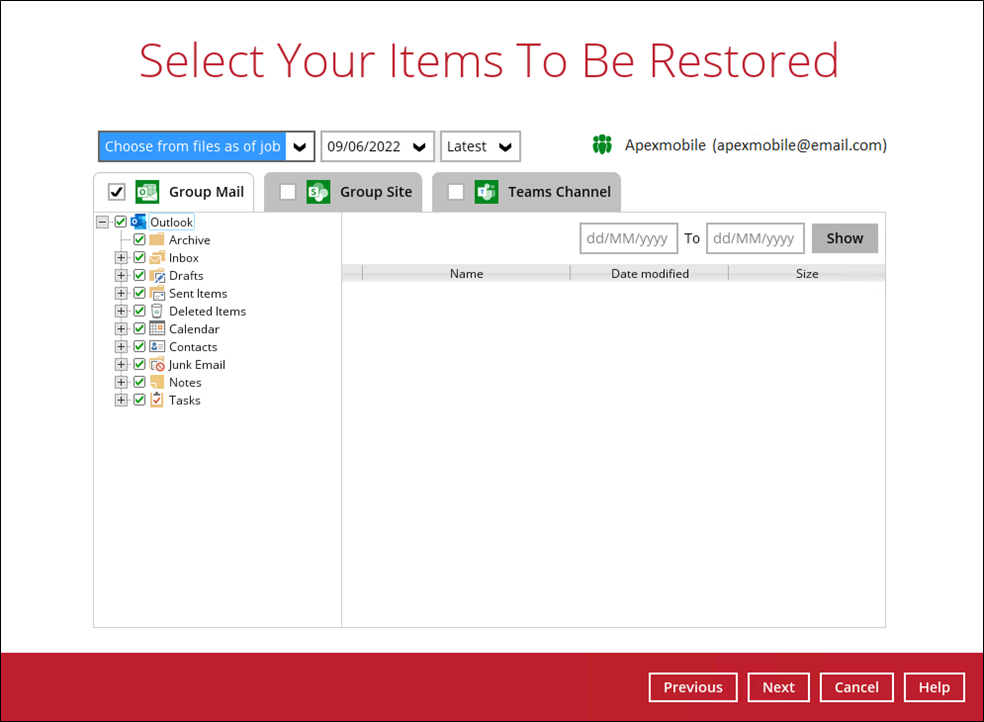Uncheck the Inbox folder checkbox
The width and height of the screenshot is (984, 722).
point(140,258)
